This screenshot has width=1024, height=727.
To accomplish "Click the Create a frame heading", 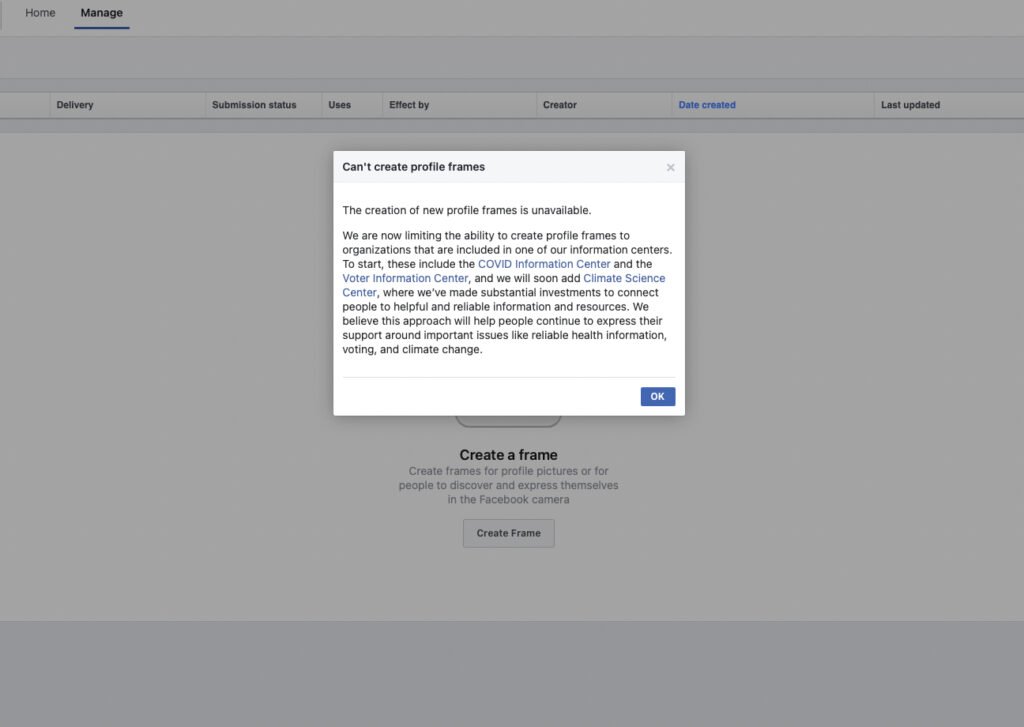I will [x=508, y=455].
